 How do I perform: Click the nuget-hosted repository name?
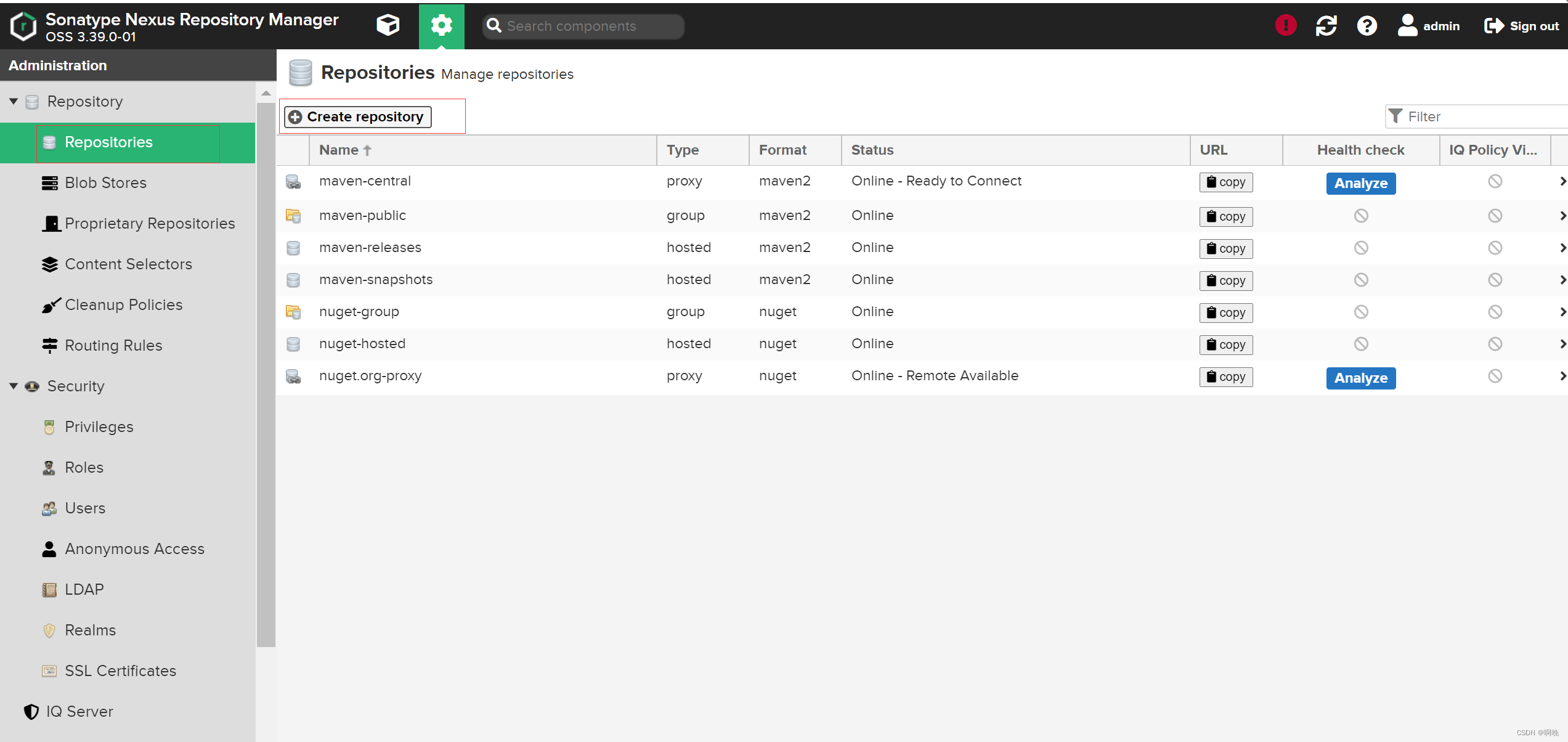[x=362, y=344]
